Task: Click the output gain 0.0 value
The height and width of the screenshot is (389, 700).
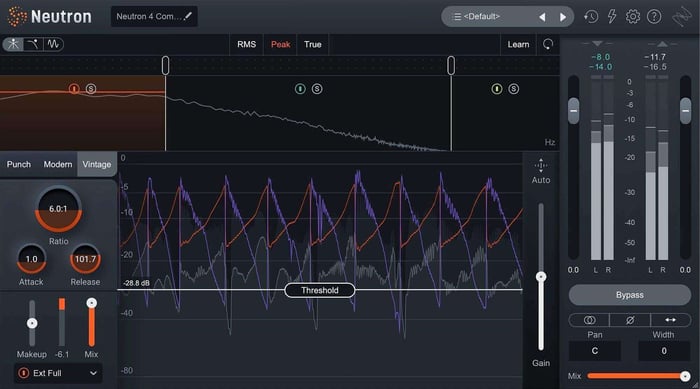Action: click(685, 270)
